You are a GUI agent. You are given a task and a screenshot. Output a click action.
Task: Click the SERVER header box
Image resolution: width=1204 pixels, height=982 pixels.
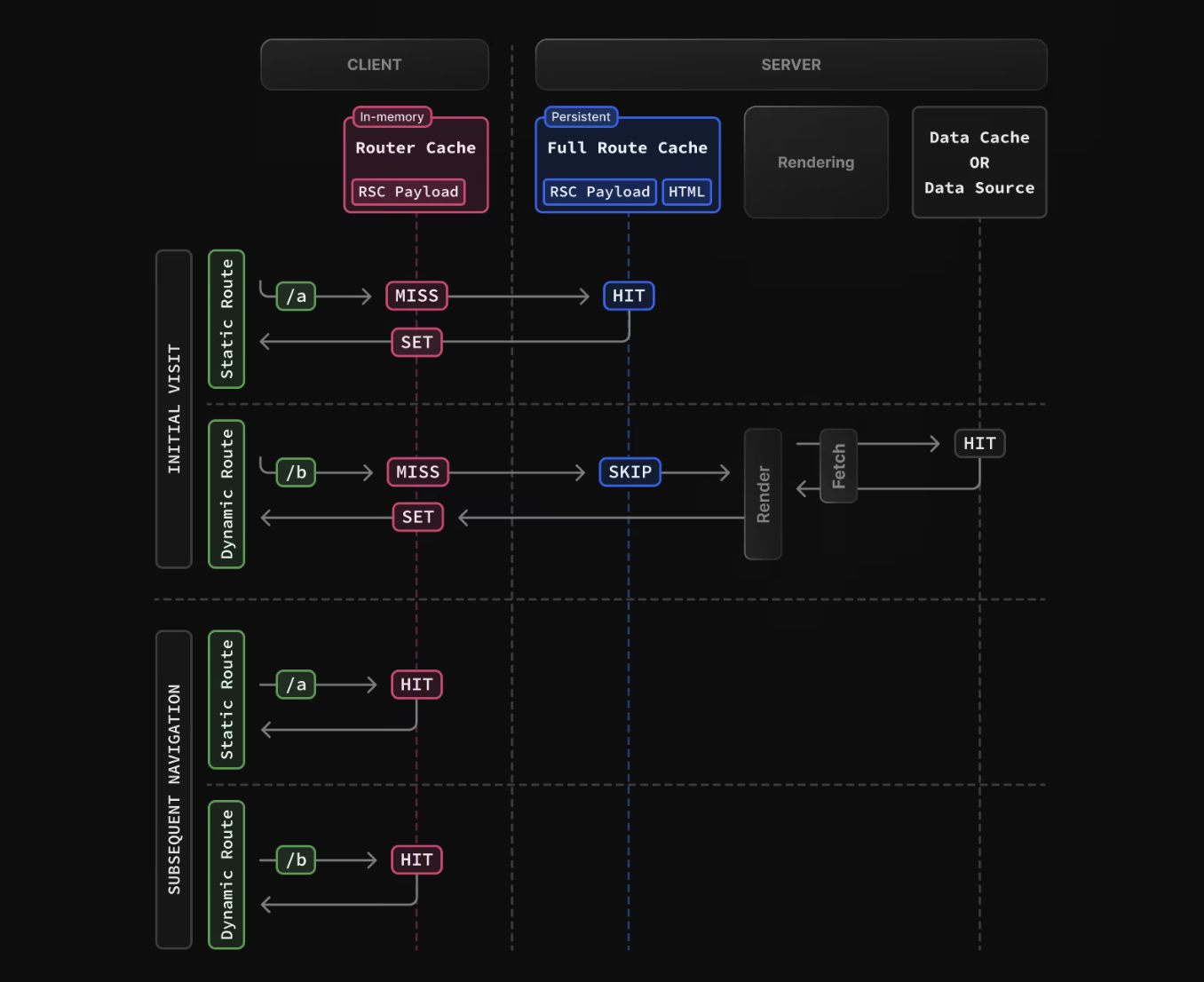click(790, 65)
